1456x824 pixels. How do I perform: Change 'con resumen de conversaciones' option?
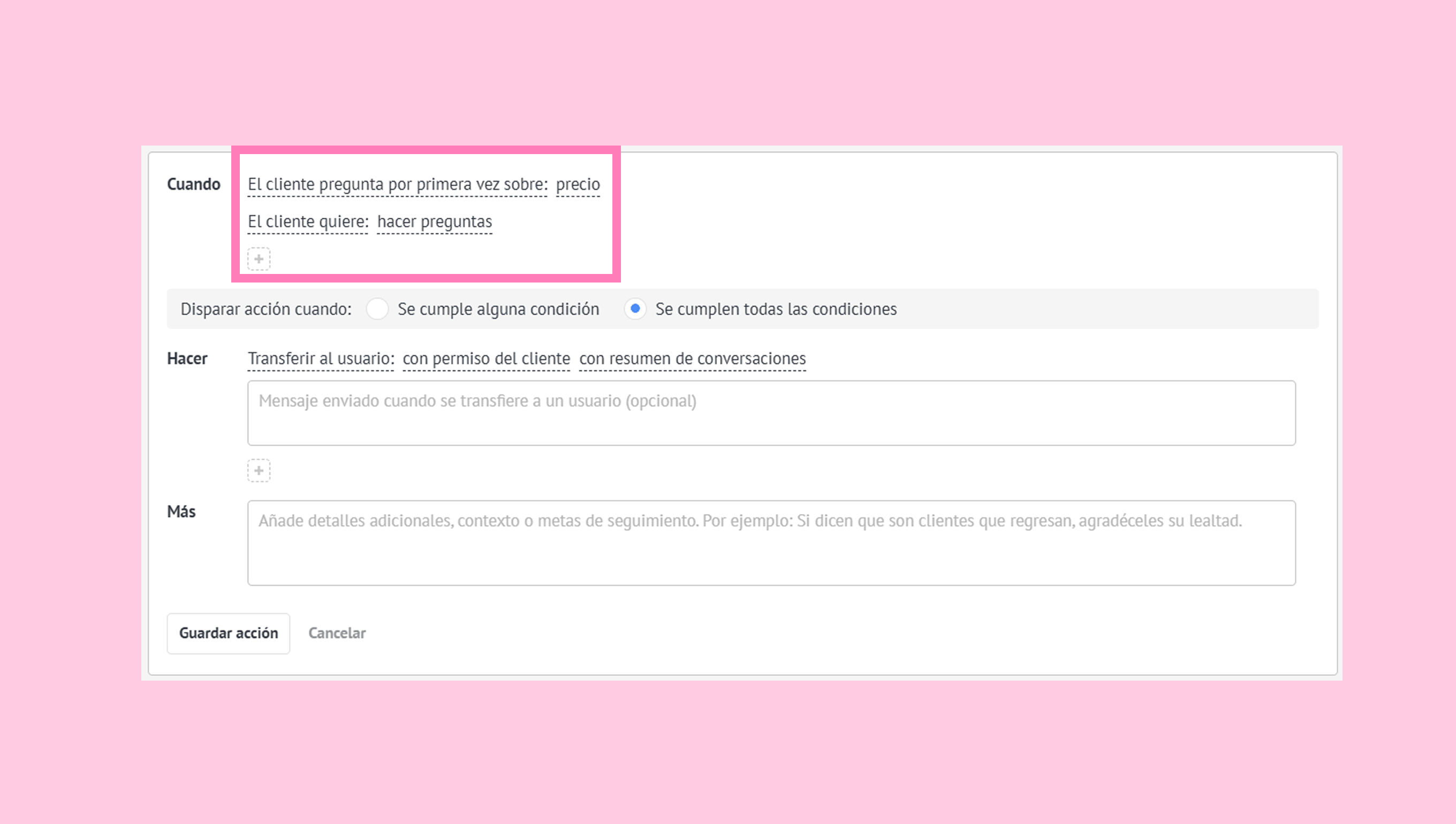tap(692, 359)
